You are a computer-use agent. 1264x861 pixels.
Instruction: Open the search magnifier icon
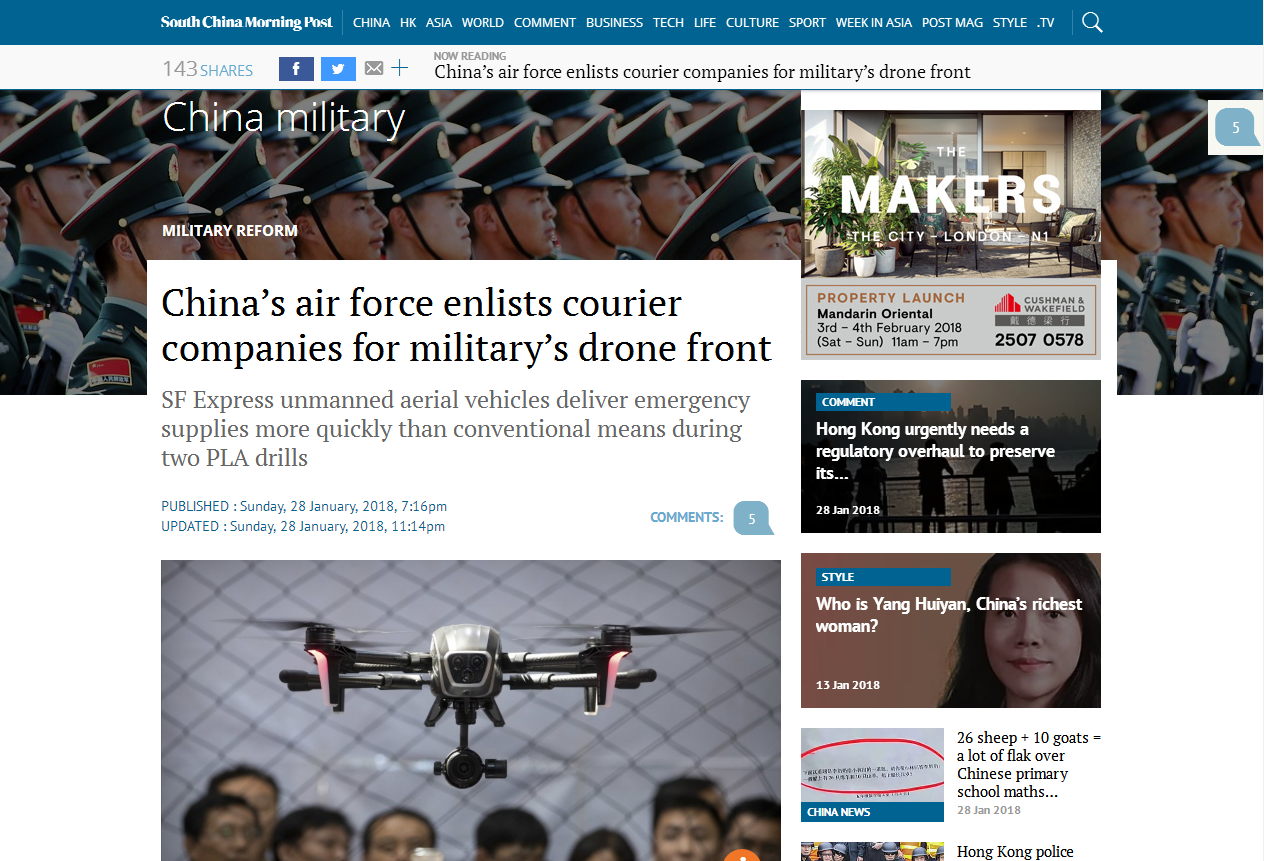pos(1092,22)
